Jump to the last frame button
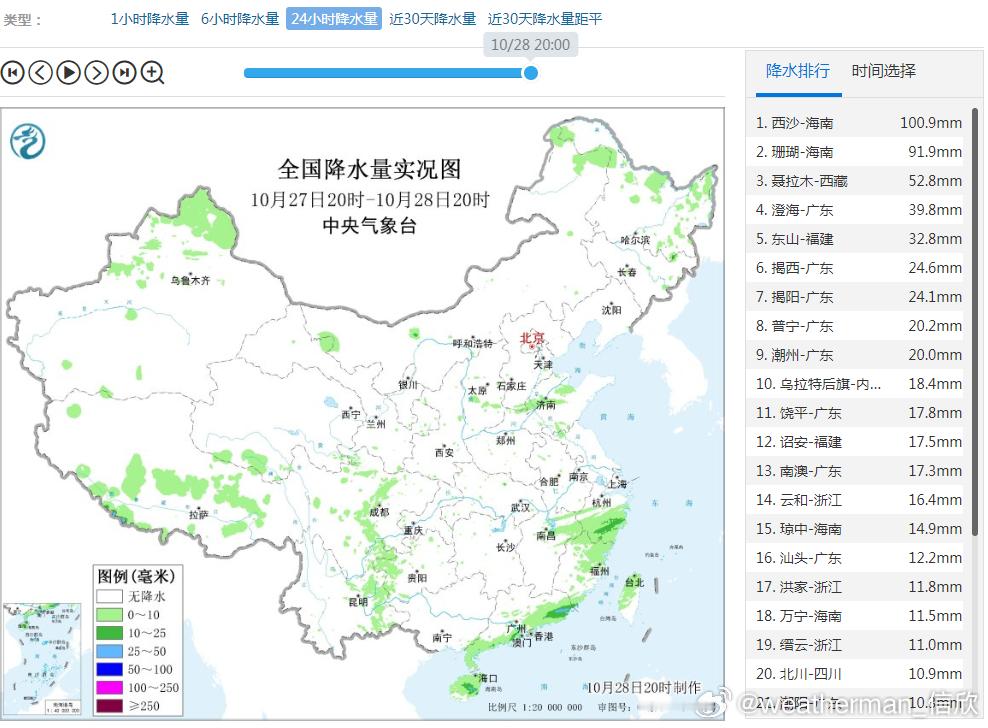988x728 pixels. coord(125,72)
